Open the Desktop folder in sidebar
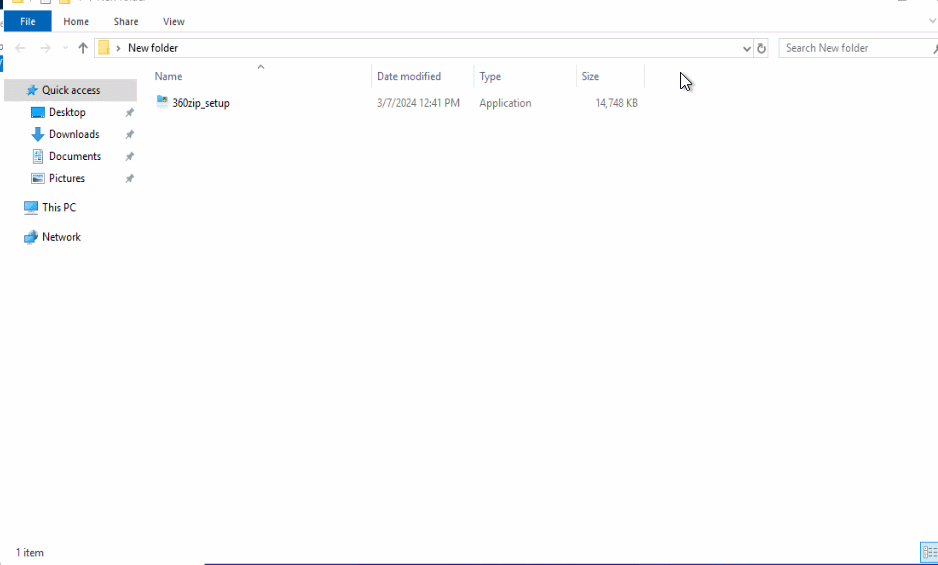 click(67, 112)
